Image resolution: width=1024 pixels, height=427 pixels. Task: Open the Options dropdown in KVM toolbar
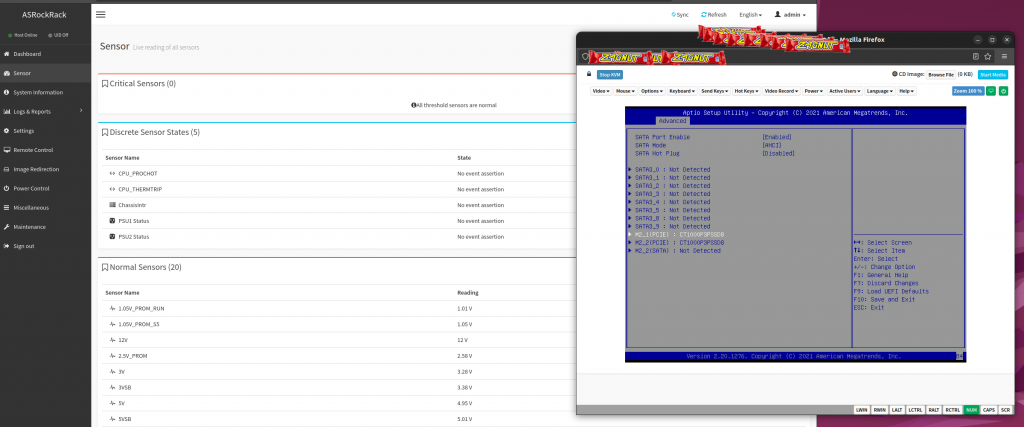652,91
